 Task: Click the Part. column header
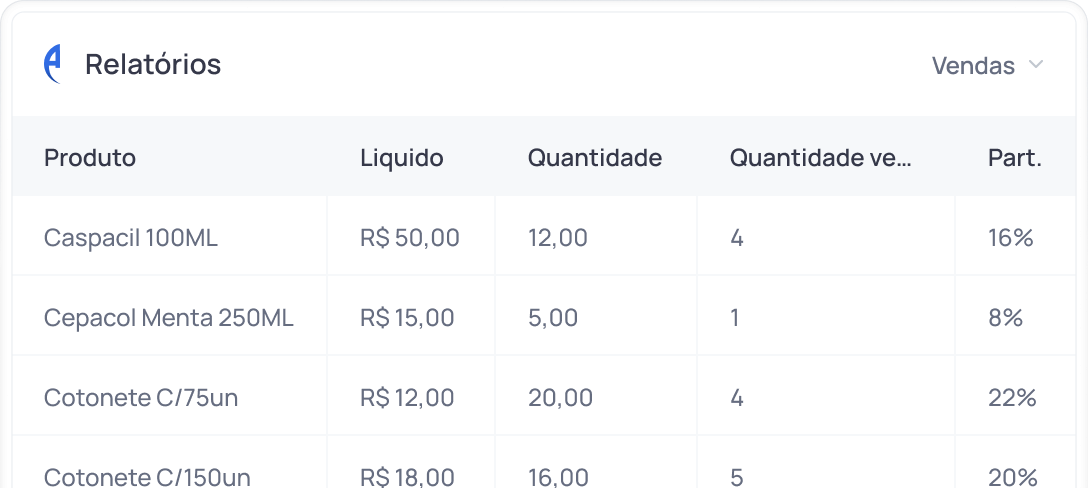(1014, 158)
